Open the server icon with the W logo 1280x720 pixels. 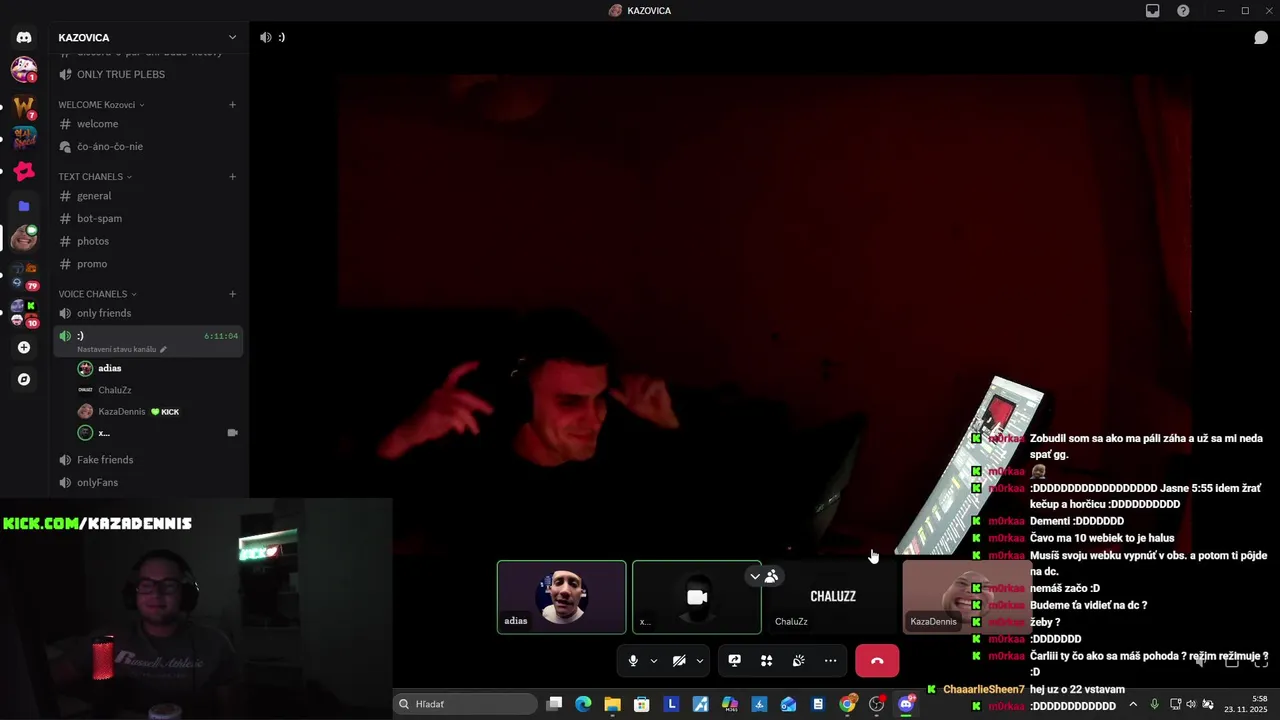[x=24, y=105]
